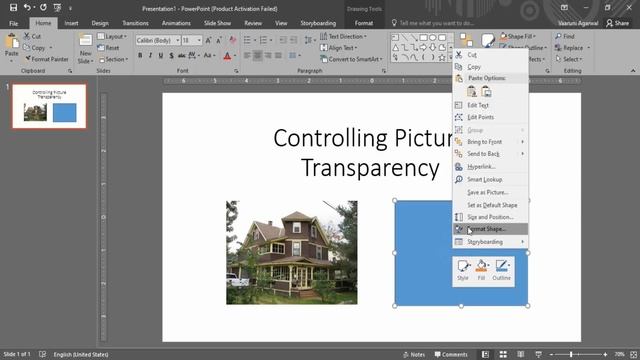Open Align Text dropdown
This screenshot has width=640, height=360.
tap(339, 48)
